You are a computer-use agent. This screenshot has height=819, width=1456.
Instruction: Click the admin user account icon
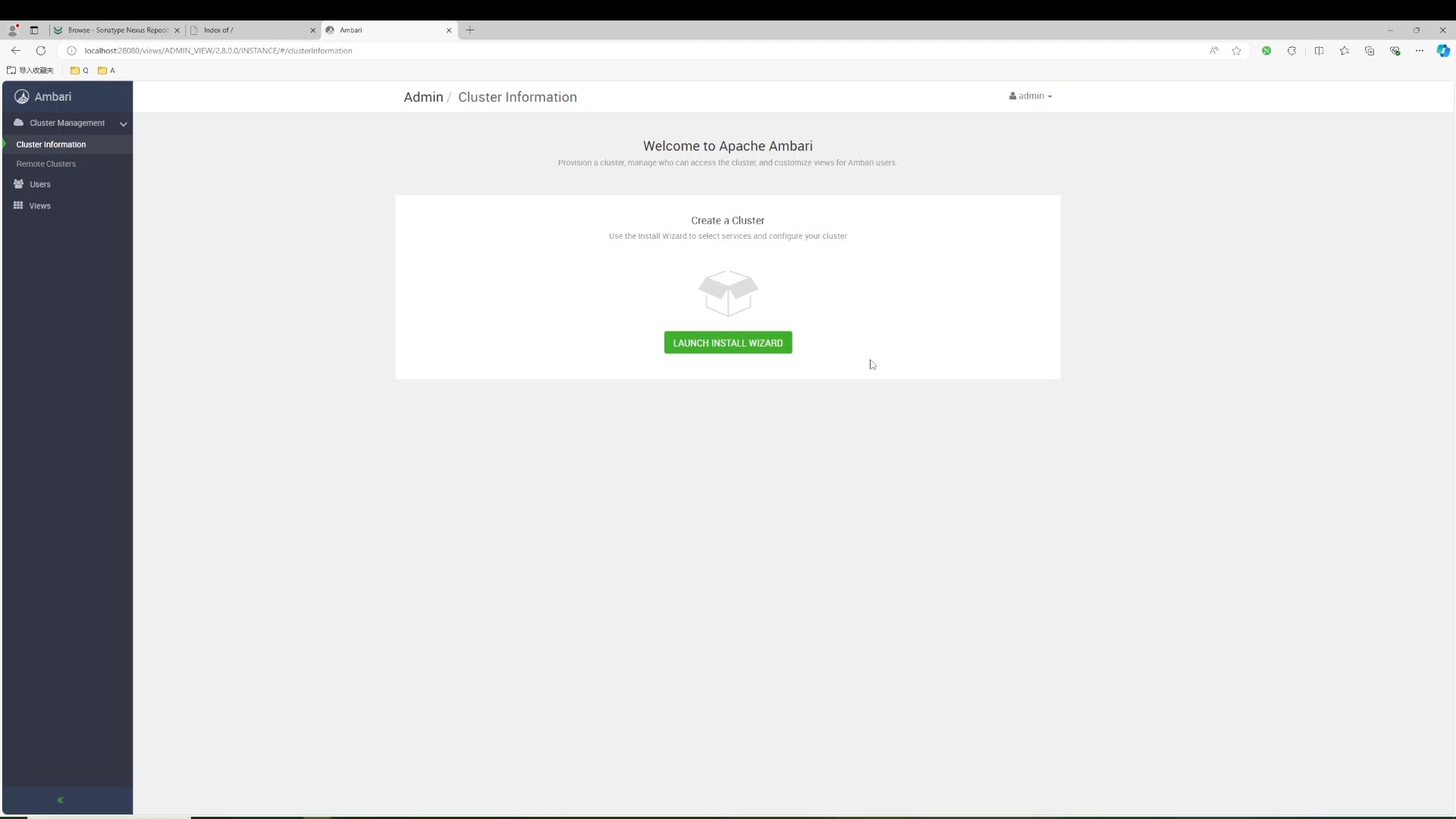[x=1013, y=95]
